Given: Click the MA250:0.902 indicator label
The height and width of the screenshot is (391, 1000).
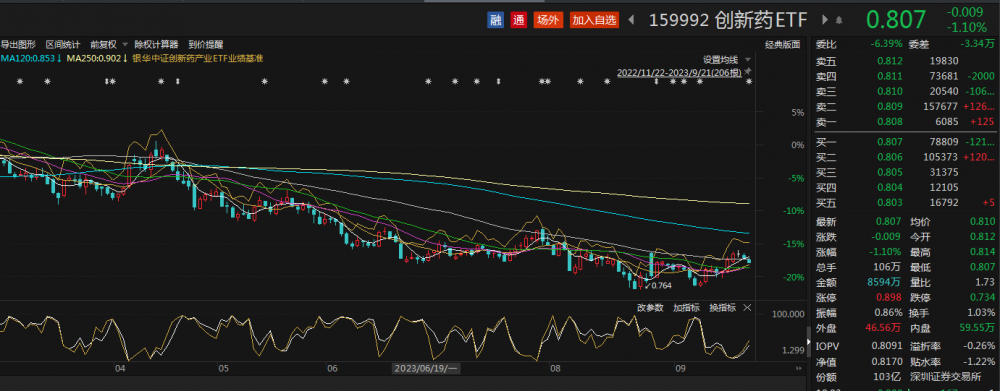Looking at the screenshot, I should point(97,58).
